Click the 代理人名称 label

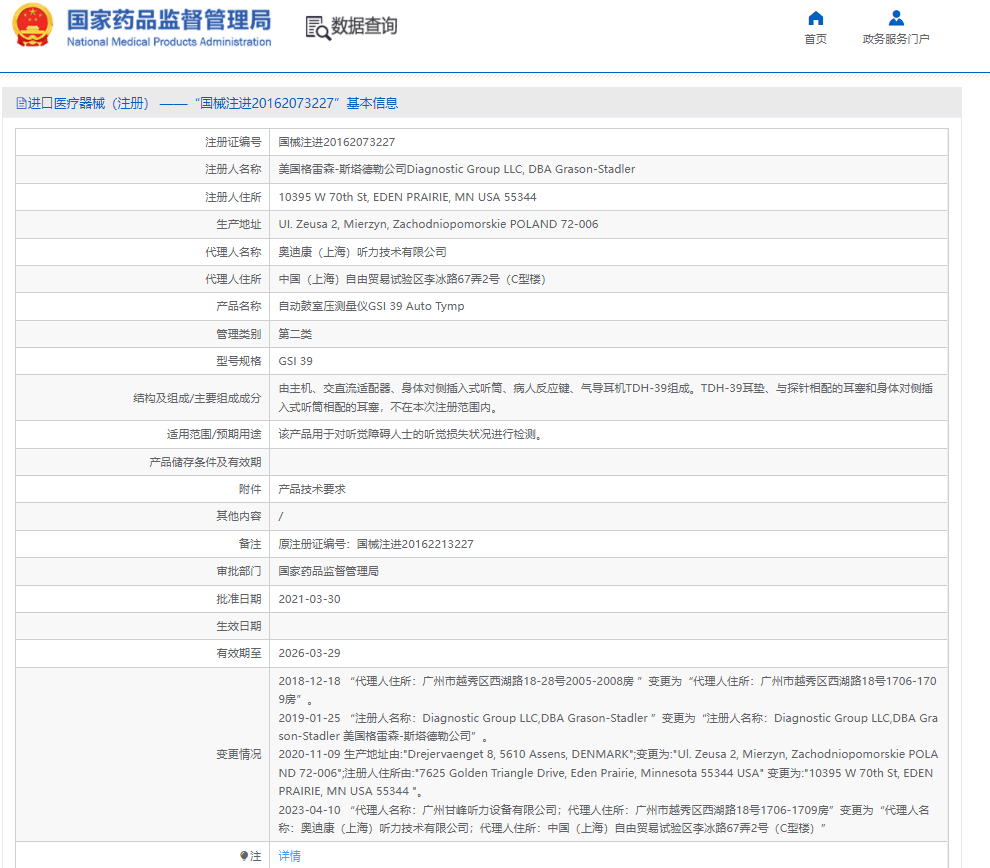tap(233, 252)
